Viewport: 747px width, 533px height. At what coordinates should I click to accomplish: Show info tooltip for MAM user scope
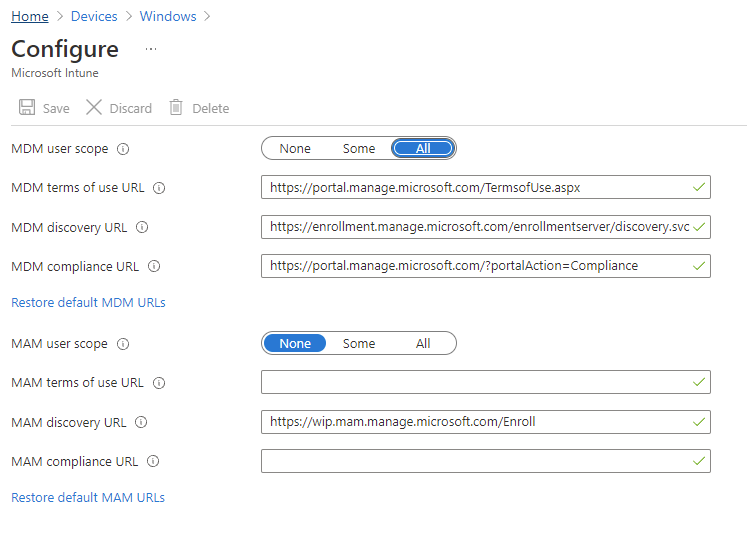(123, 344)
